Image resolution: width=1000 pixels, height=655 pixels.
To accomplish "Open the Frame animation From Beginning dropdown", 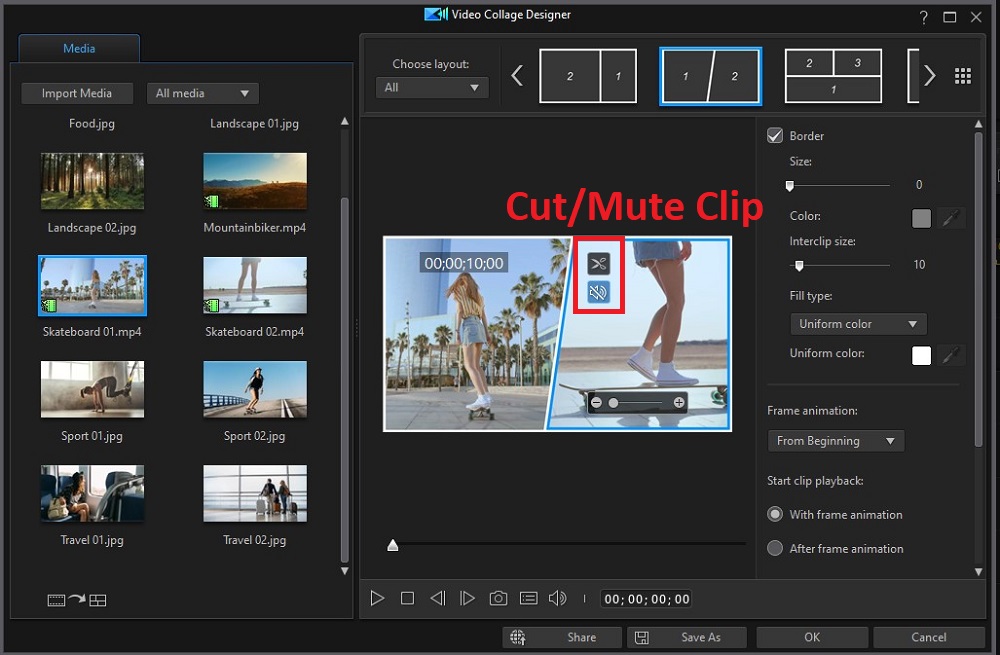I will 835,440.
